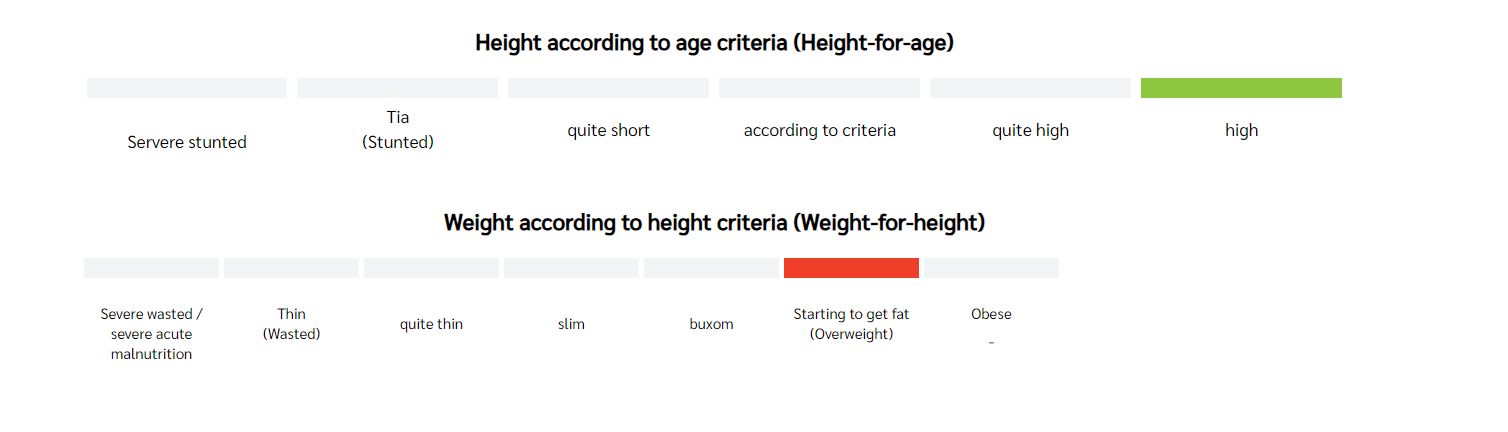Click the gray bar above 'Obese'
The height and width of the screenshot is (432, 1508).
click(991, 268)
